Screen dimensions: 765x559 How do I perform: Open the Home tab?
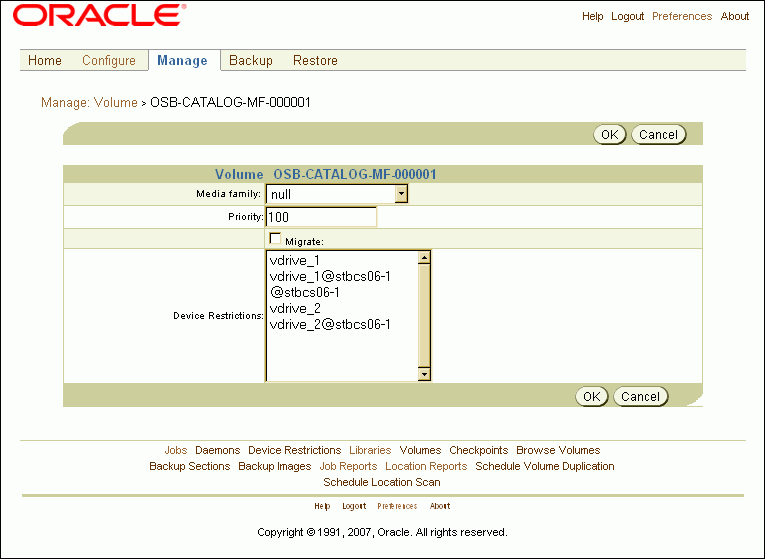click(45, 60)
